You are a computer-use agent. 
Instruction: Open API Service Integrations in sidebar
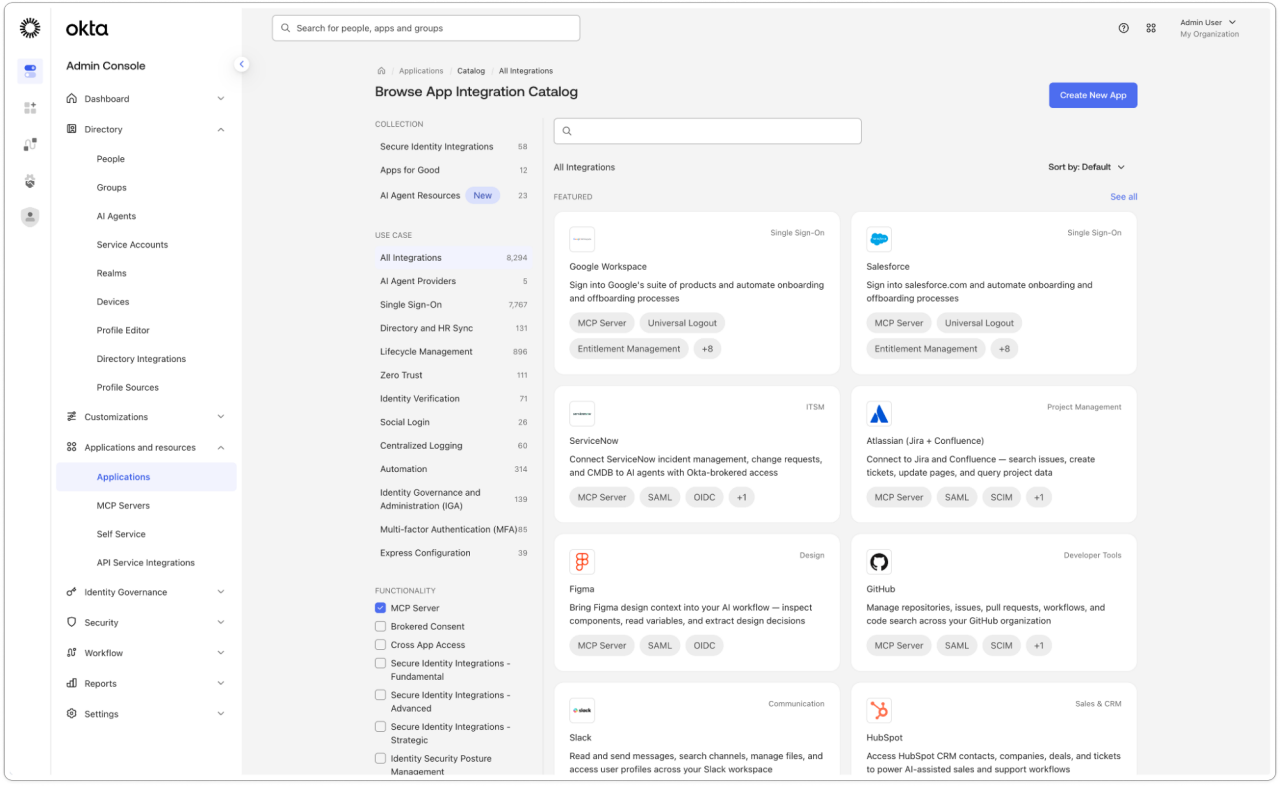point(146,563)
